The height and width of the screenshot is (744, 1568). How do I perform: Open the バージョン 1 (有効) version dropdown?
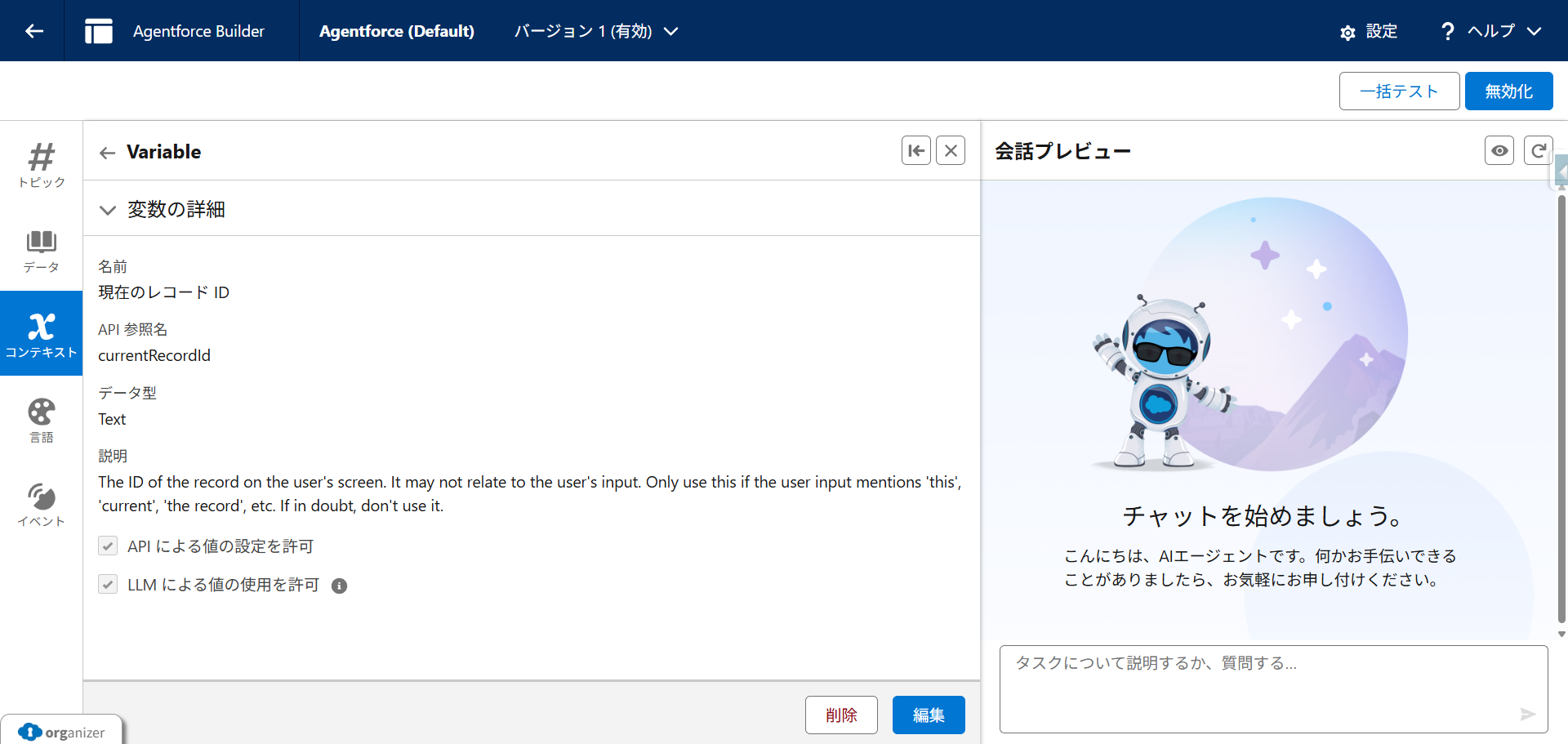coord(596,31)
